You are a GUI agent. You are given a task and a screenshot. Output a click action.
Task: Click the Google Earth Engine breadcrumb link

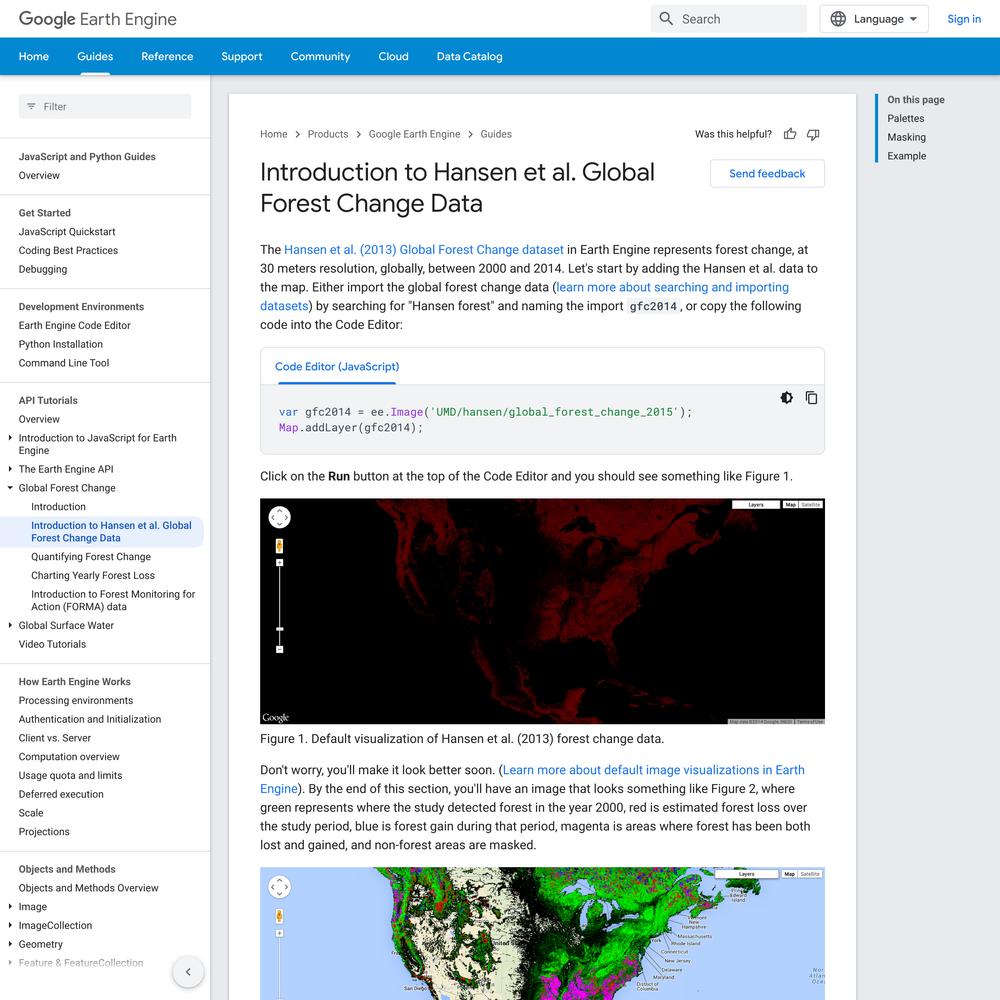tap(415, 134)
